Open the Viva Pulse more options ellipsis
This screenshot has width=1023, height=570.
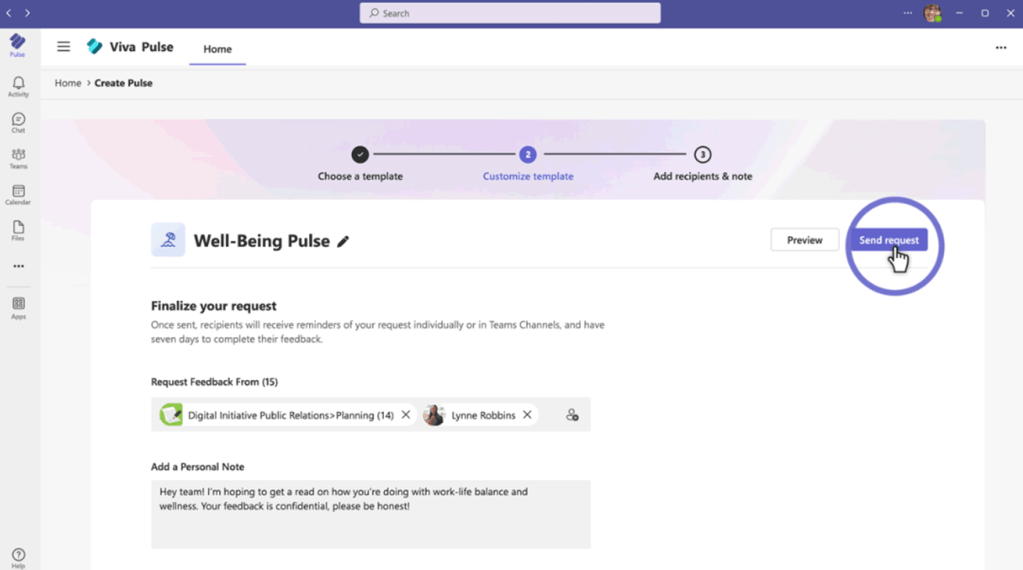[x=1000, y=48]
